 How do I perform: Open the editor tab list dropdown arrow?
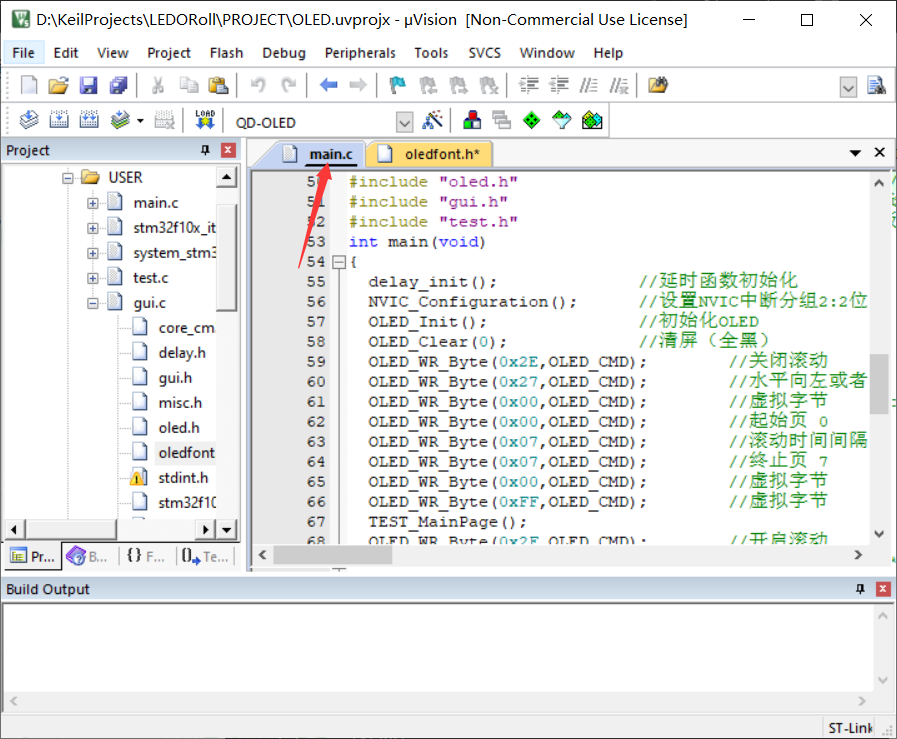click(x=855, y=153)
